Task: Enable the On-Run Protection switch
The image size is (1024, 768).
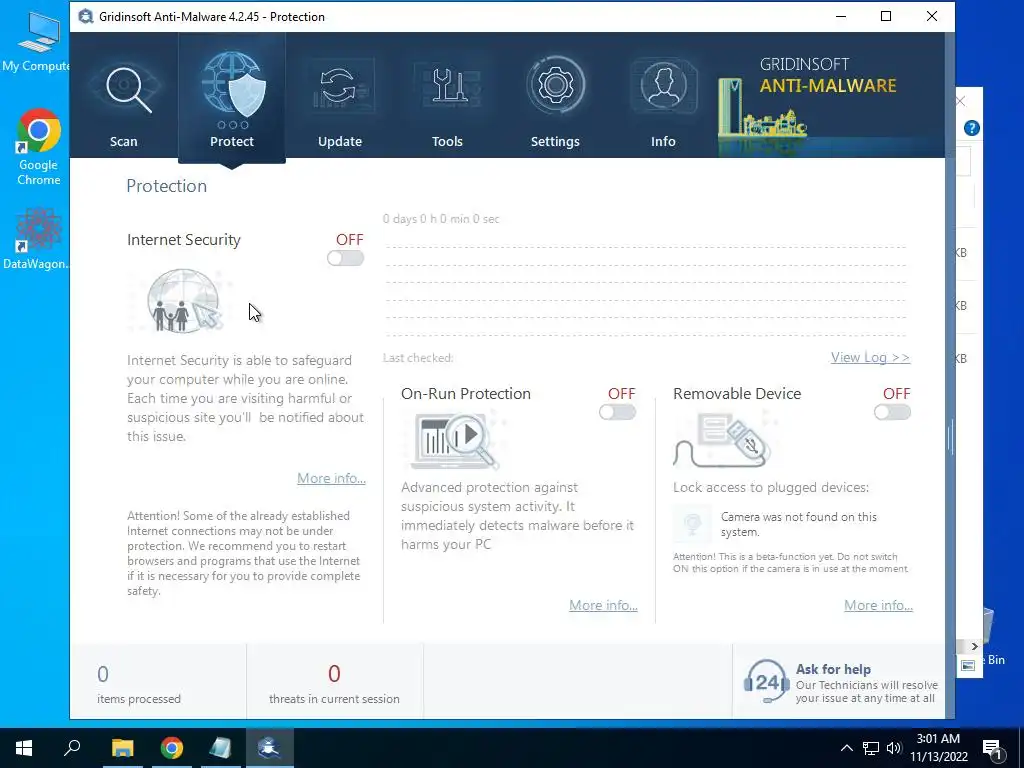Action: (x=617, y=412)
